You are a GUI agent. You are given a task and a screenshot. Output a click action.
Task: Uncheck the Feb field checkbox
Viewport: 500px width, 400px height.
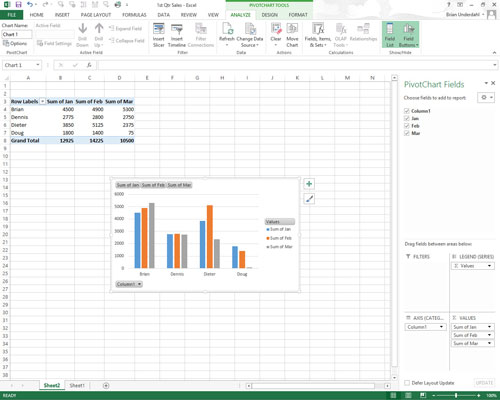407,126
